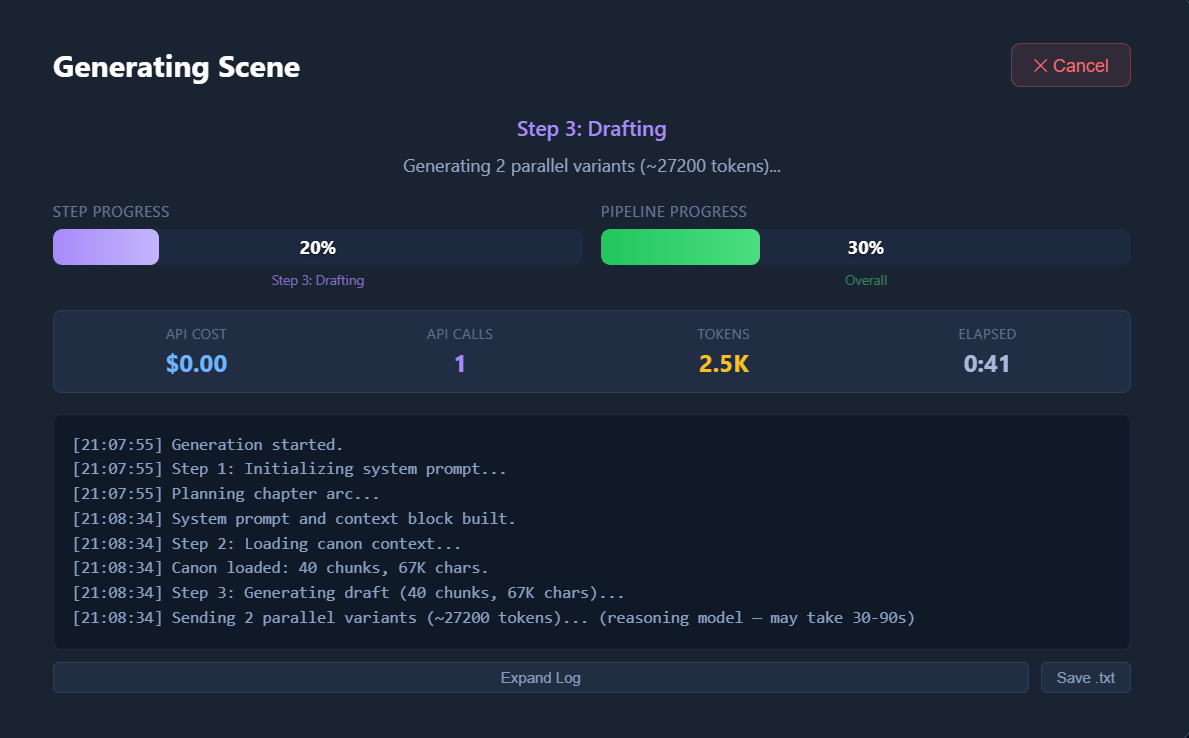1189x738 pixels.
Task: Click the 'Generating Scene' title
Action: pyautogui.click(x=176, y=67)
